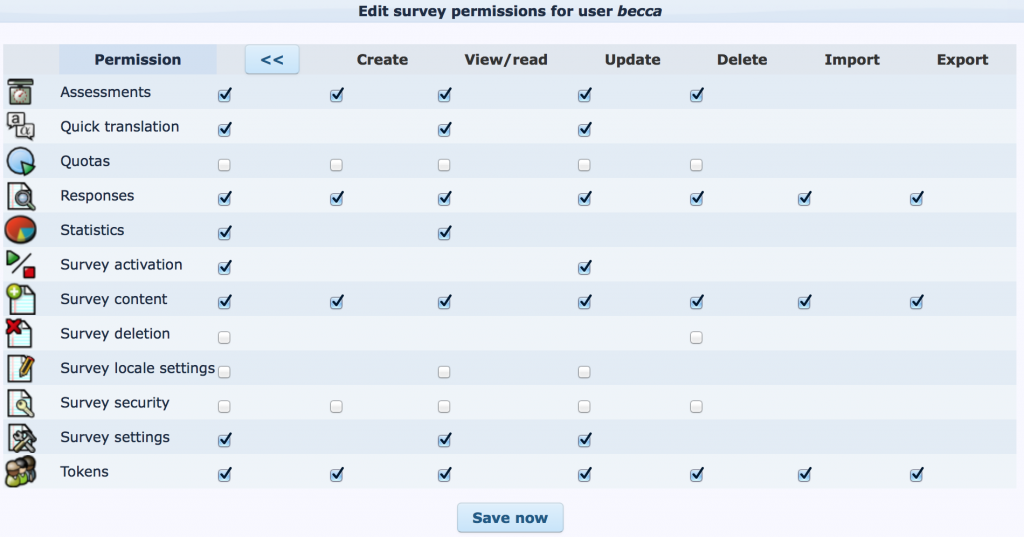Click the Survey security icon
Image resolution: width=1024 pixels, height=537 pixels.
point(21,404)
